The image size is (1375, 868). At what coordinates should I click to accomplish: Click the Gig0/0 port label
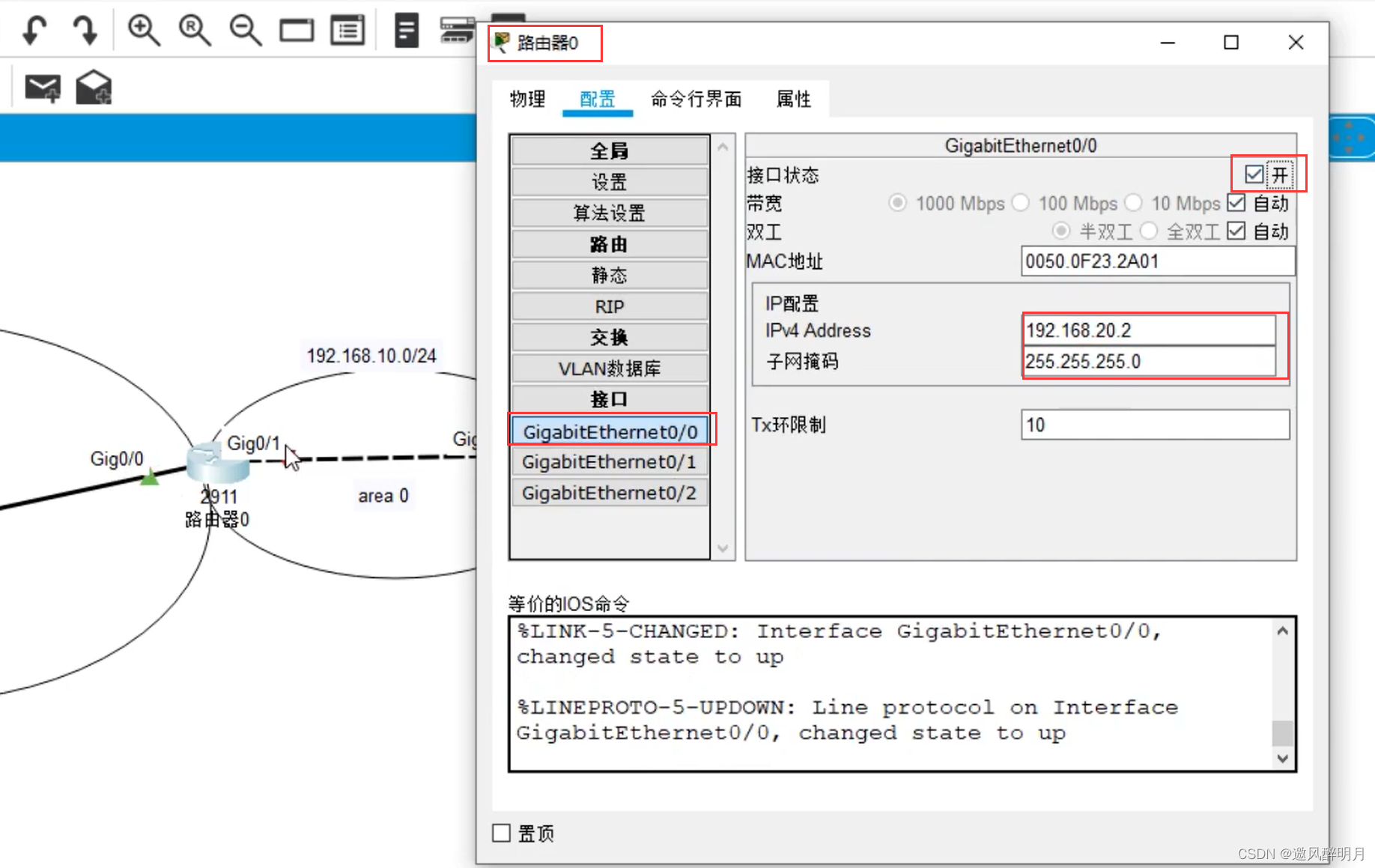click(117, 458)
